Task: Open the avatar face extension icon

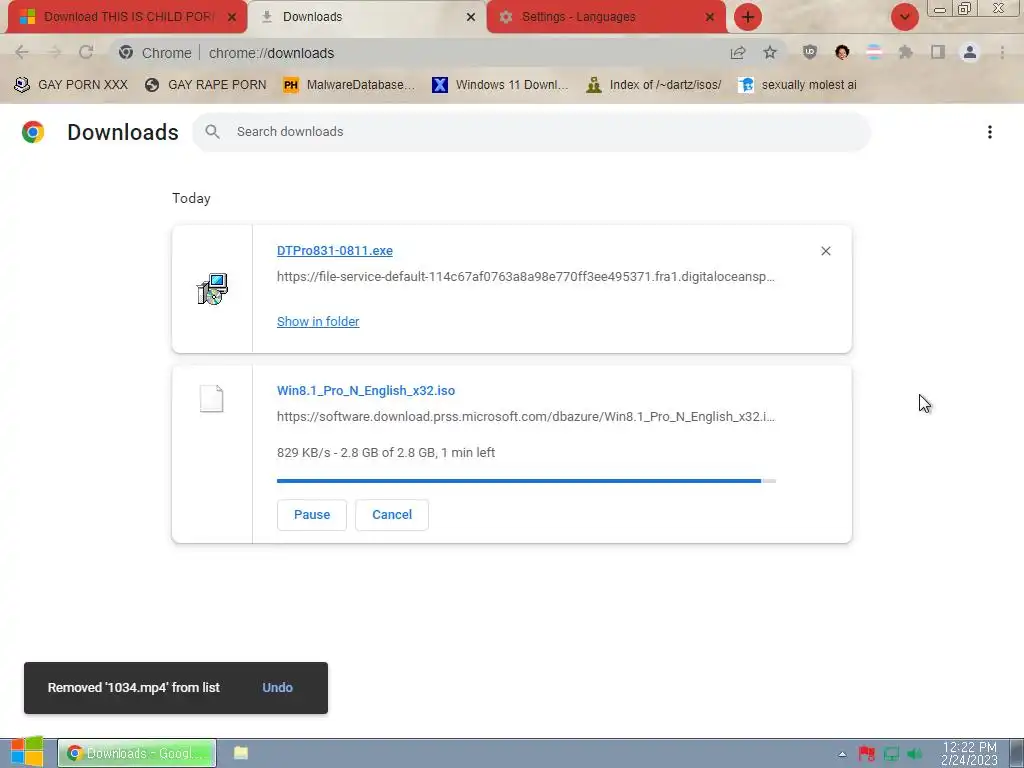Action: coord(842,53)
